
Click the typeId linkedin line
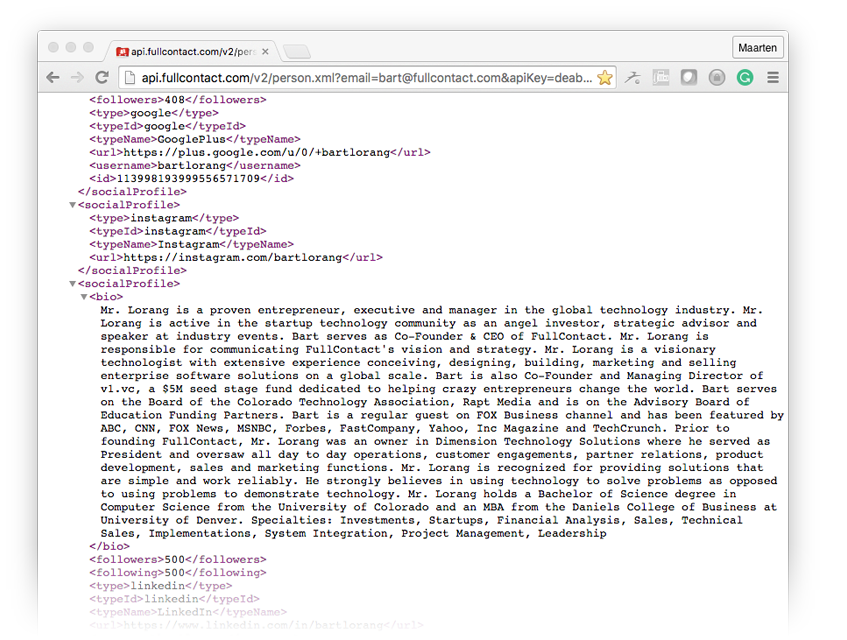point(174,599)
